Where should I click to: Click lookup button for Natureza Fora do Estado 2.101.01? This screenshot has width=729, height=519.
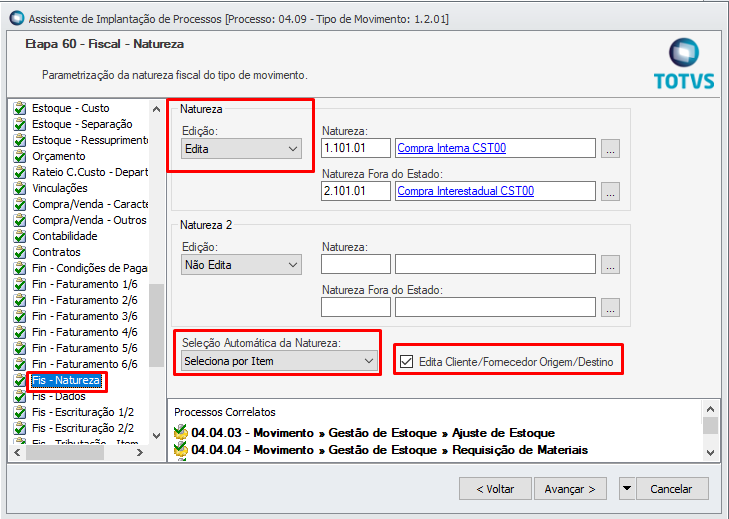610,192
